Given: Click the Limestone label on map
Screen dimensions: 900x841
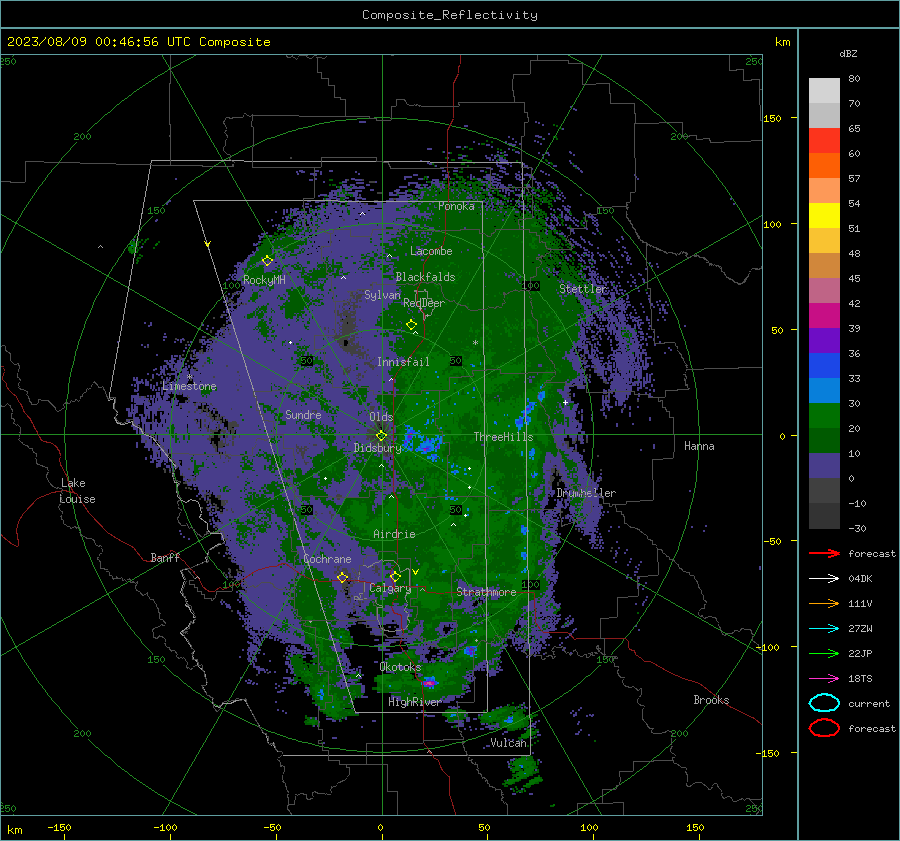Looking at the screenshot, I should pos(189,386).
